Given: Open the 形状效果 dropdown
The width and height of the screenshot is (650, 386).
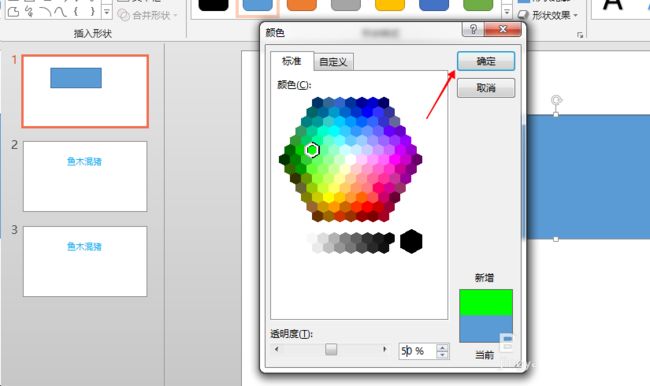Looking at the screenshot, I should (x=548, y=15).
